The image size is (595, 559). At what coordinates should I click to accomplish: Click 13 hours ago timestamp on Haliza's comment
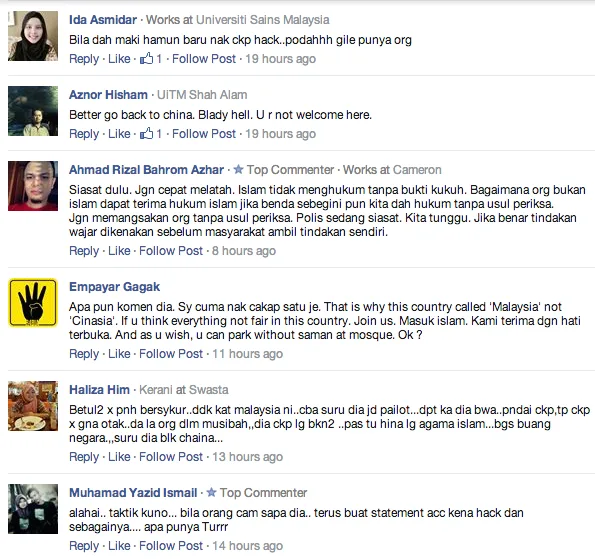(247, 457)
